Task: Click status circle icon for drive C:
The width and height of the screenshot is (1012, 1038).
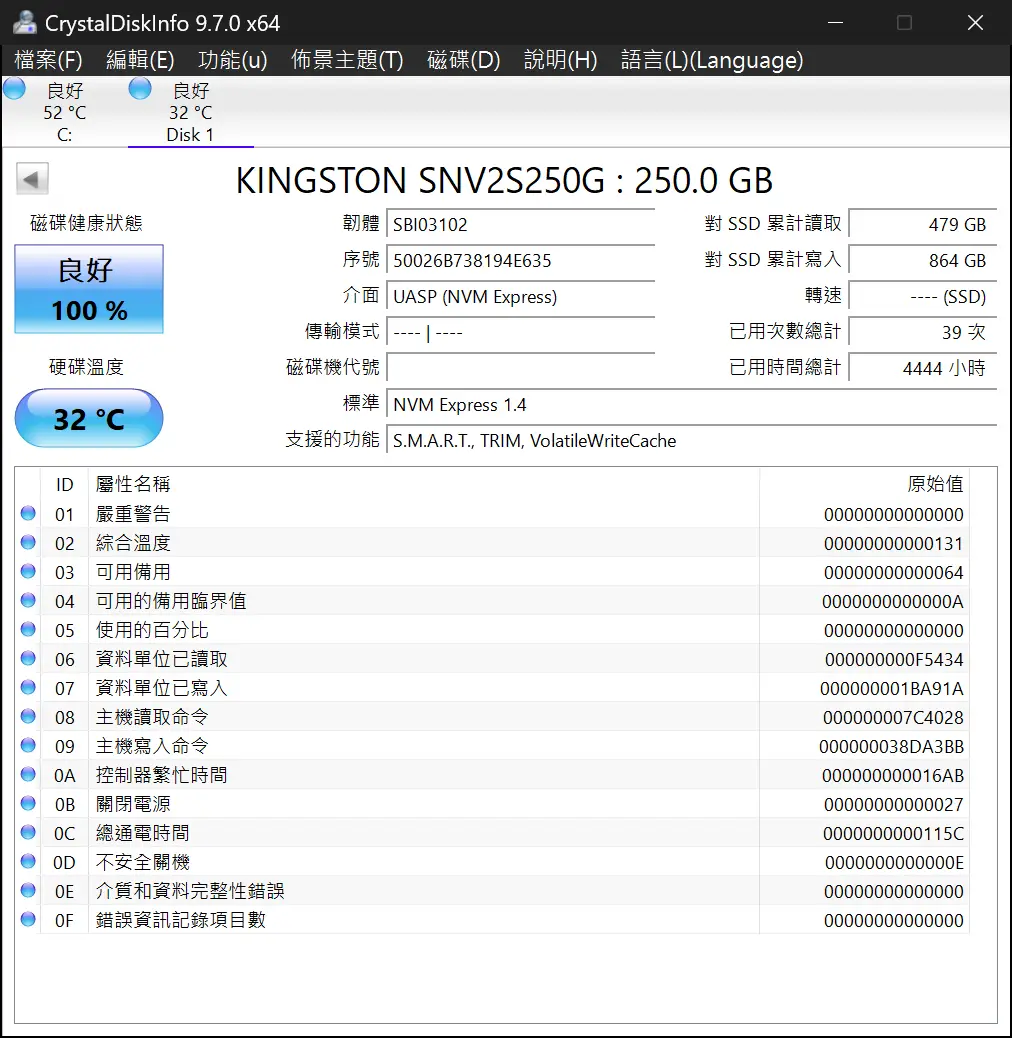Action: click(15, 88)
